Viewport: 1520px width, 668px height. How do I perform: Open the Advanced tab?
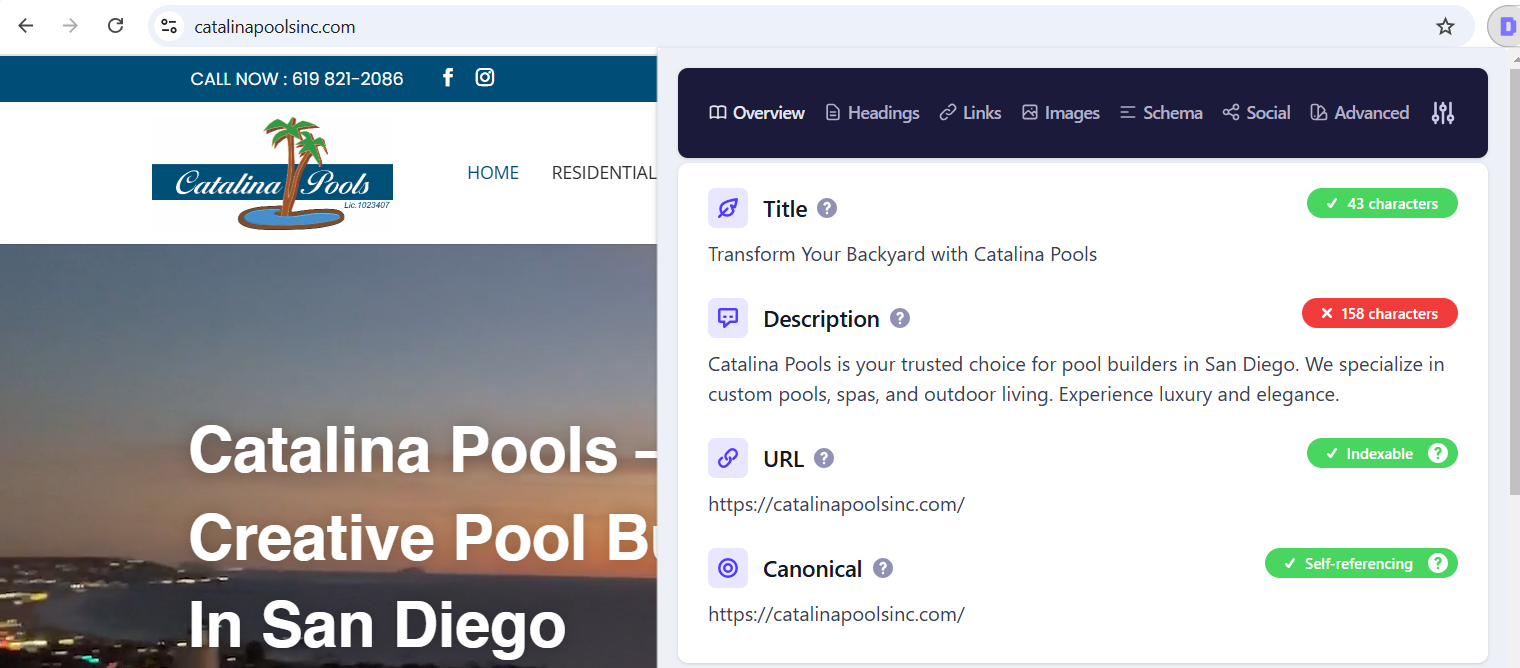1360,113
